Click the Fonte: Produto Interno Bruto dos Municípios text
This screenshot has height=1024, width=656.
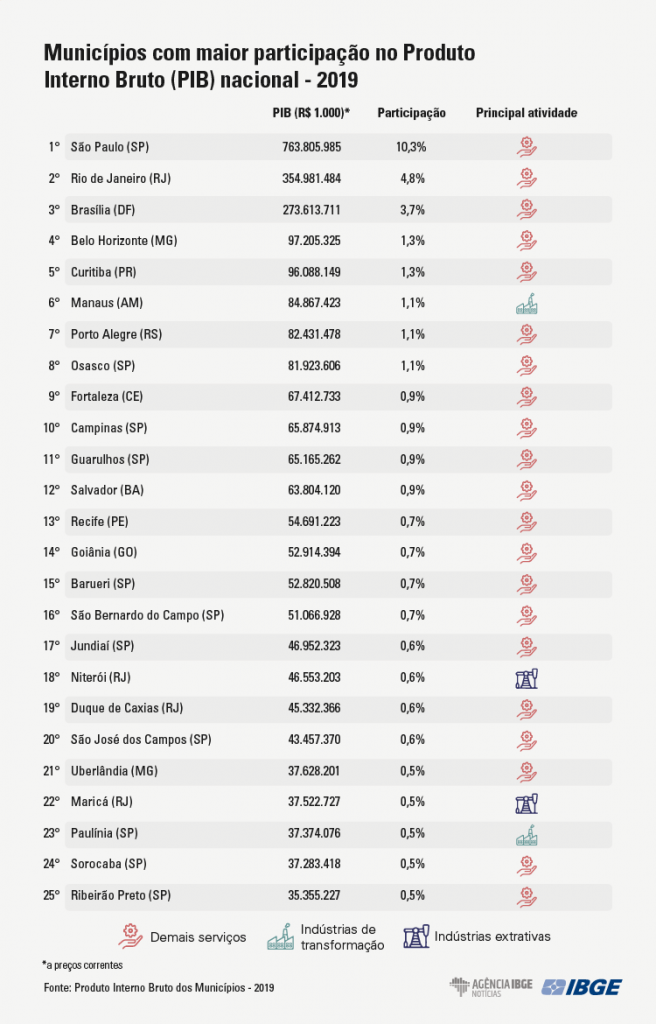(159, 987)
